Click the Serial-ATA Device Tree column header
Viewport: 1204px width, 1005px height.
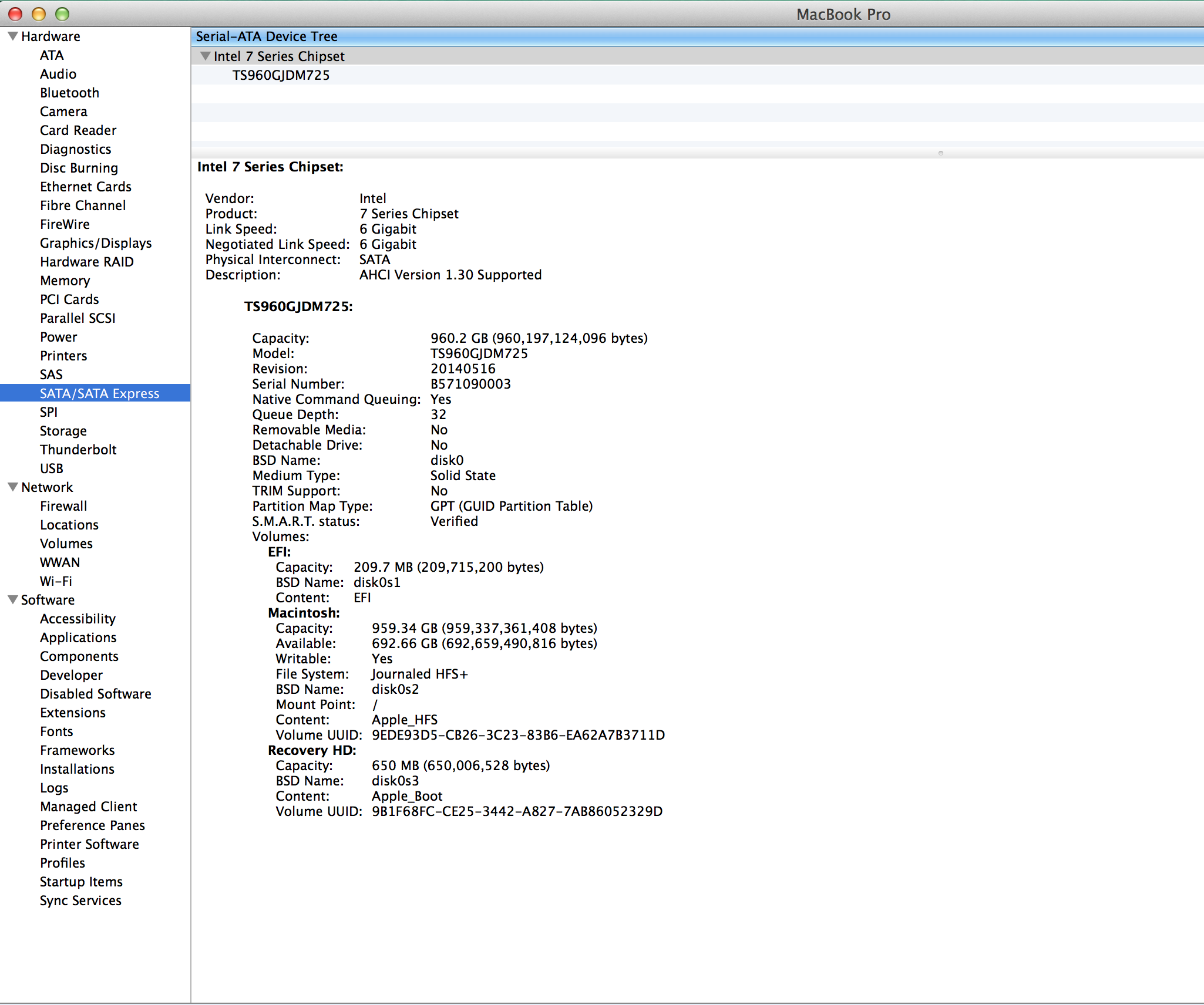[x=697, y=36]
